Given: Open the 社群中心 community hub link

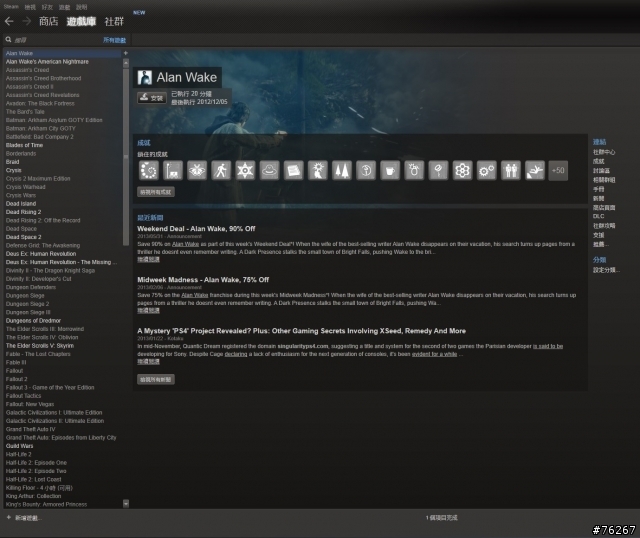Looking at the screenshot, I should tap(604, 152).
